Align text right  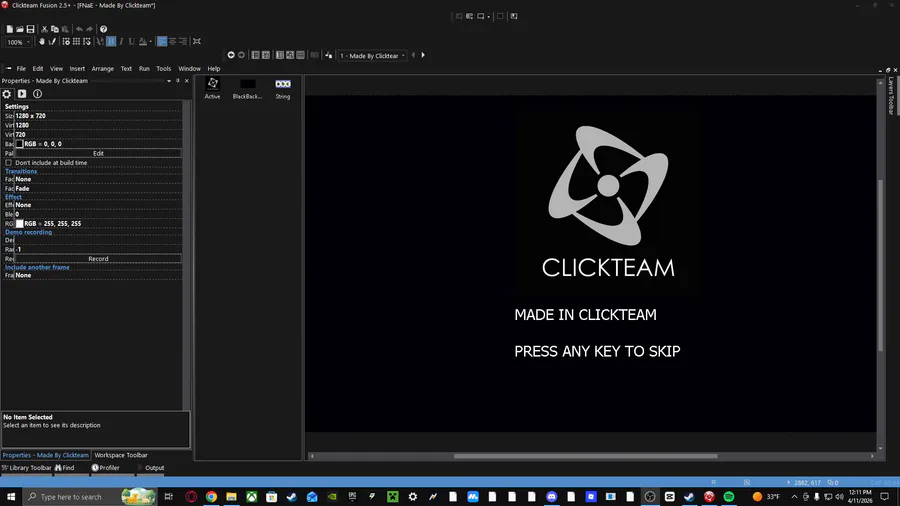[183, 41]
